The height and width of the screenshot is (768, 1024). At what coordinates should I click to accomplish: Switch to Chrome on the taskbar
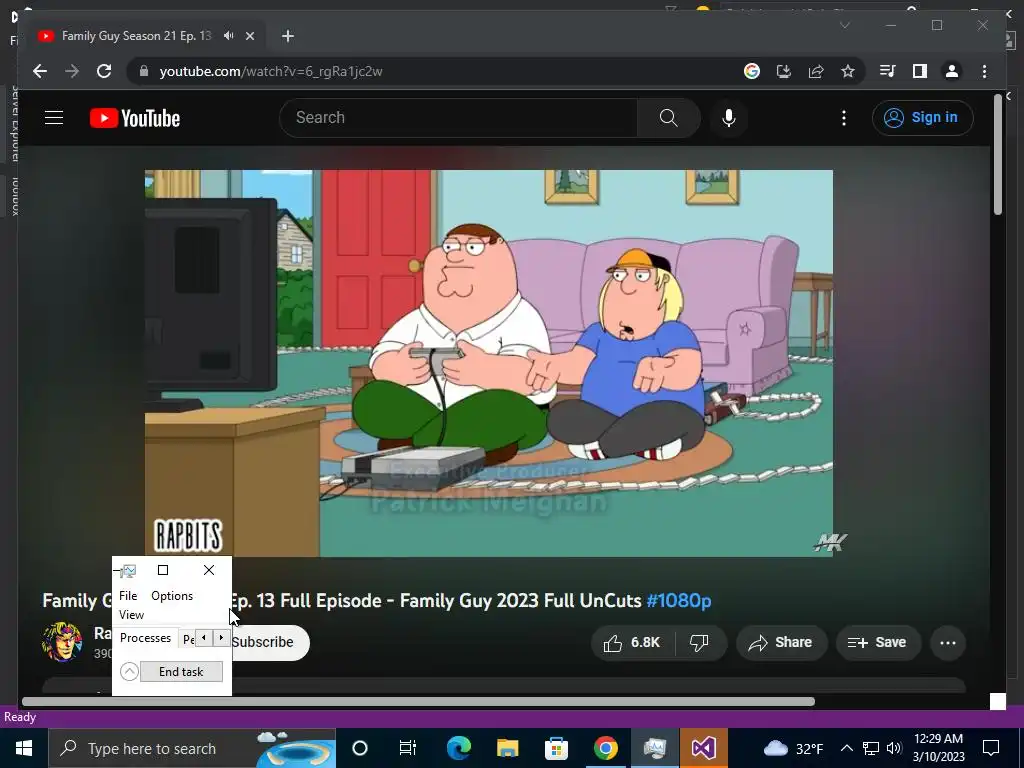(605, 748)
